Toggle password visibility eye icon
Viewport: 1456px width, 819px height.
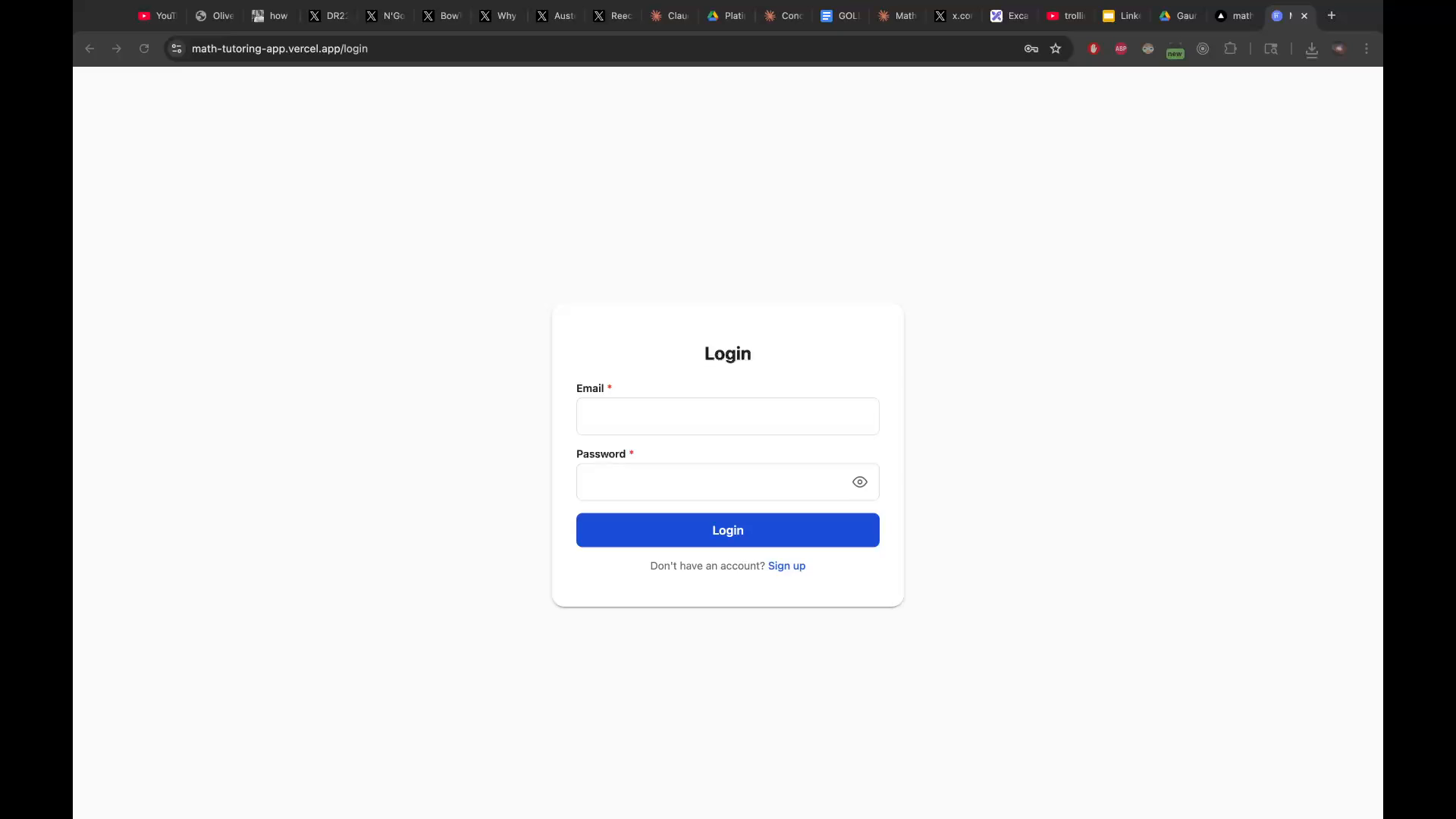click(x=859, y=482)
